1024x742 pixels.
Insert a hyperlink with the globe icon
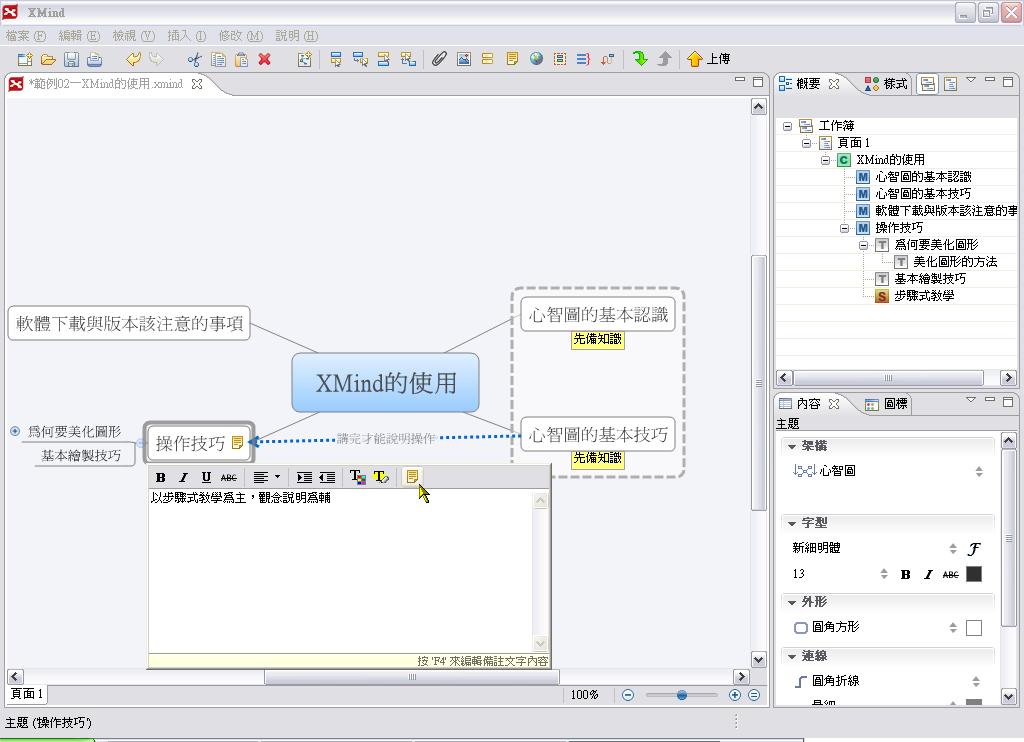click(536, 59)
